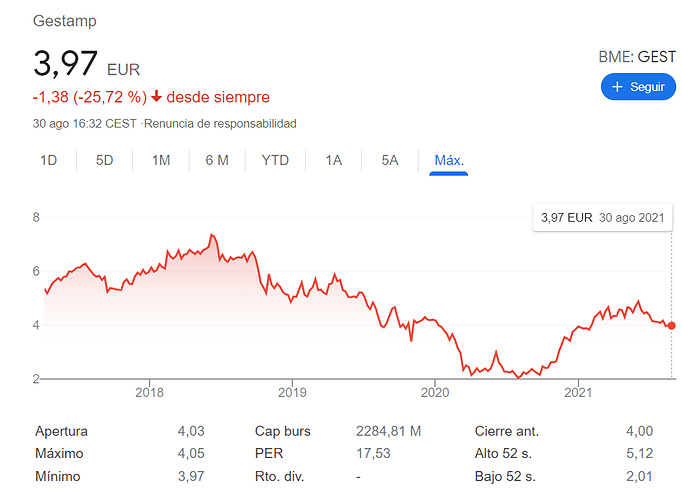The image size is (682, 499).
Task: Click the red endpoint dot on the chart
Action: click(672, 325)
